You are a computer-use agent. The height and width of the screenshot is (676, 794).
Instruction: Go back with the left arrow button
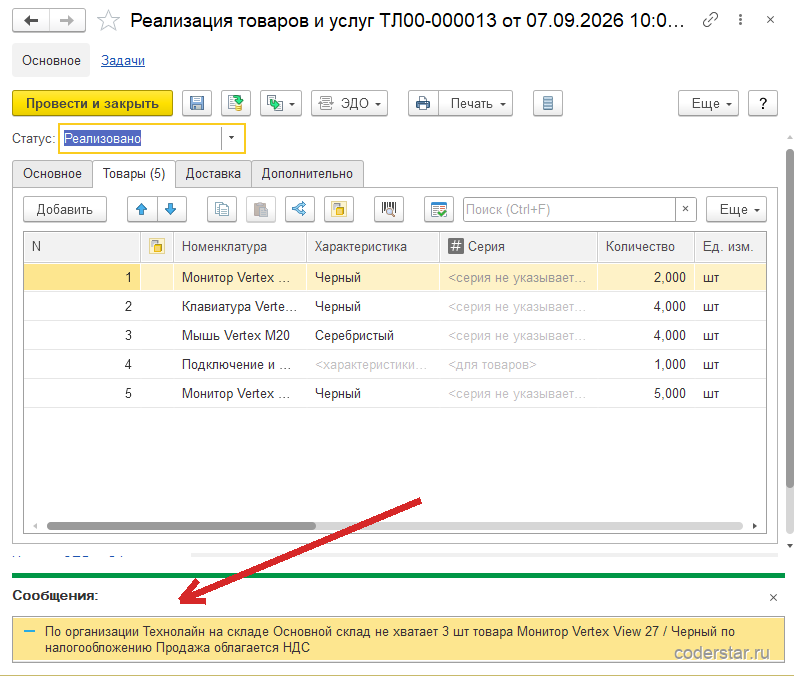coord(31,21)
